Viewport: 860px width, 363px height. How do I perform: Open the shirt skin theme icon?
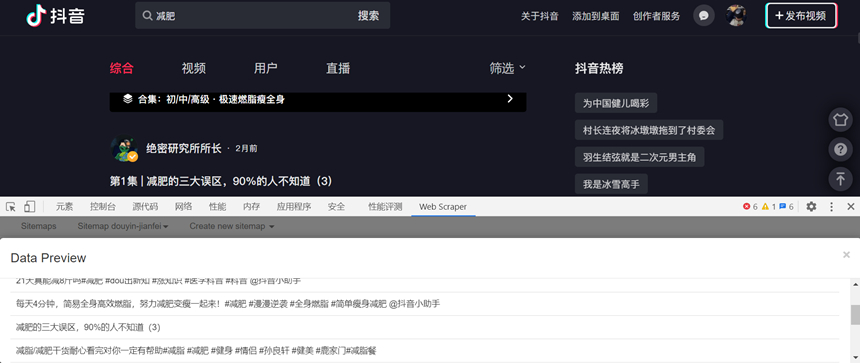[840, 120]
